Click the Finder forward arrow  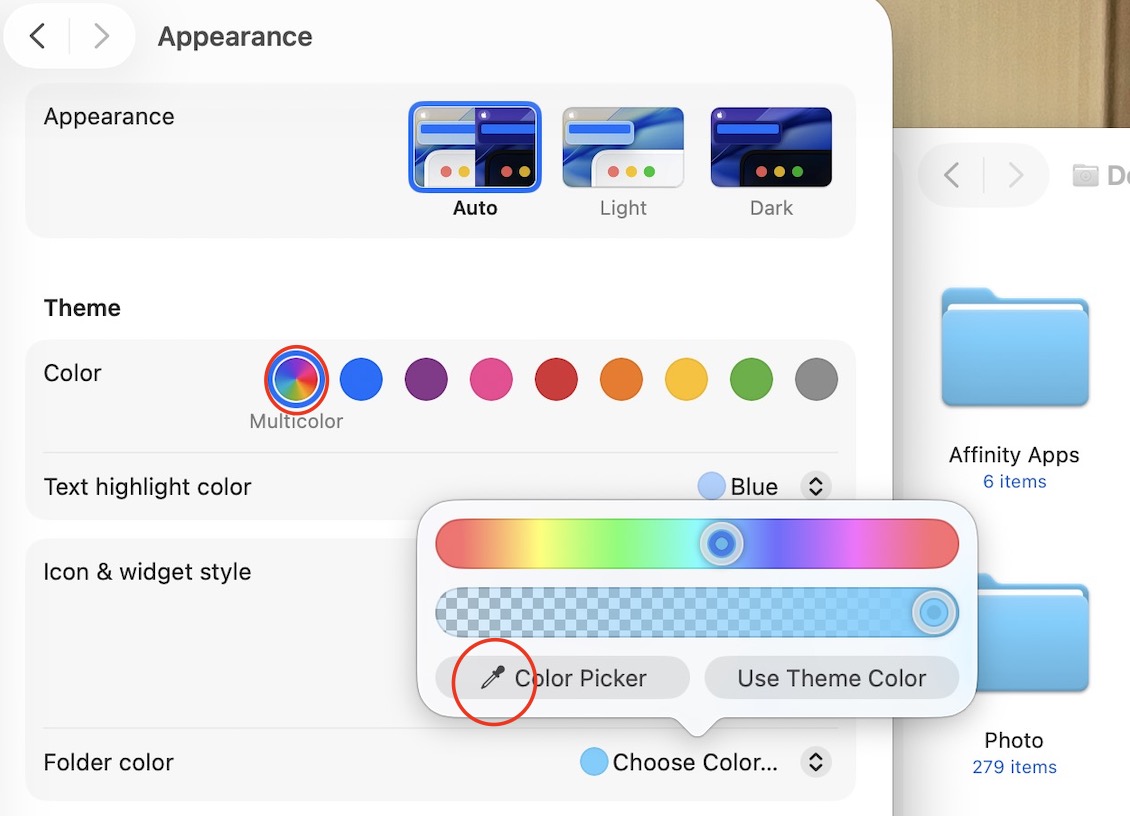1015,174
